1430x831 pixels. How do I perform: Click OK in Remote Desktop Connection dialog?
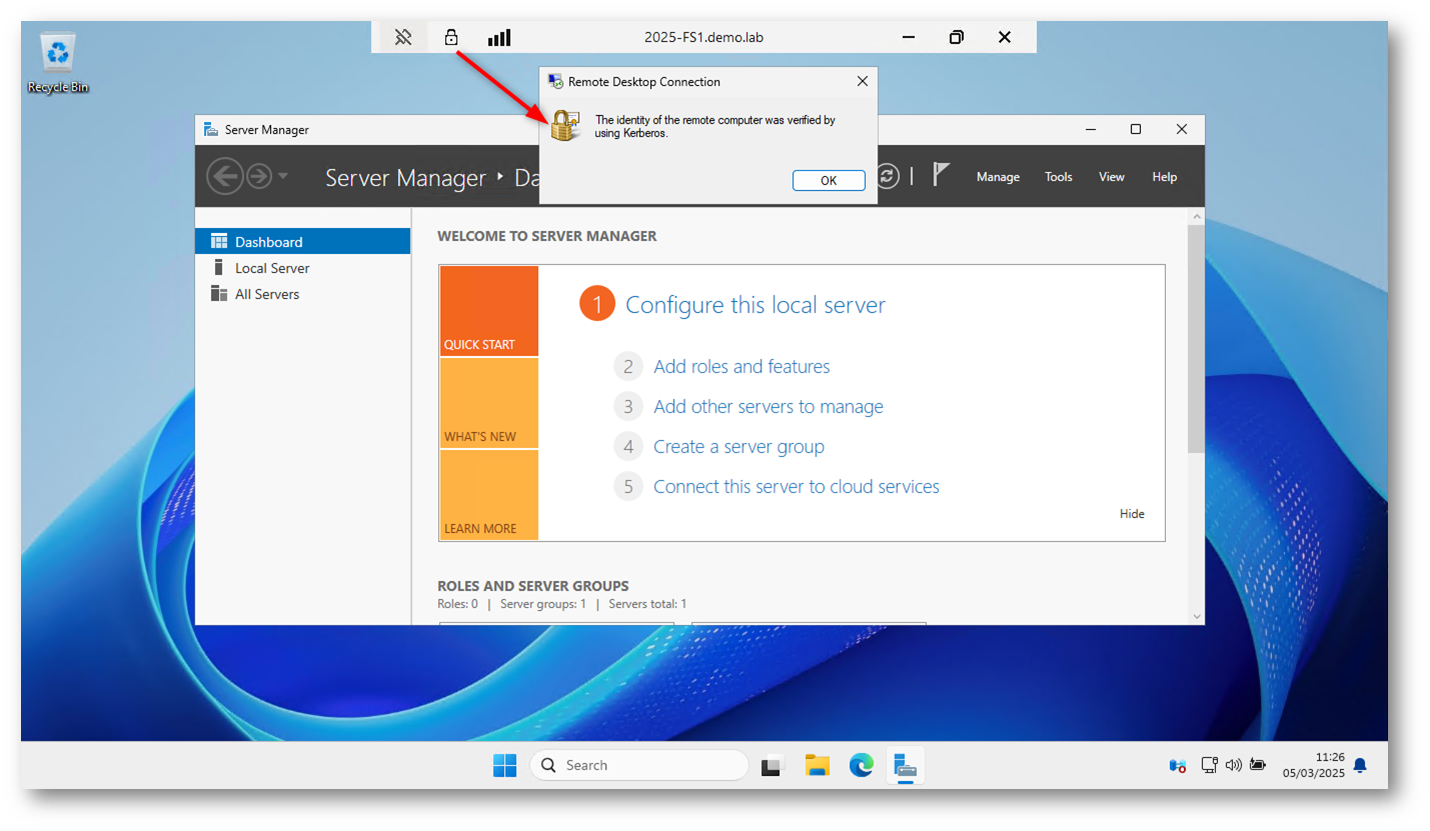tap(828, 180)
